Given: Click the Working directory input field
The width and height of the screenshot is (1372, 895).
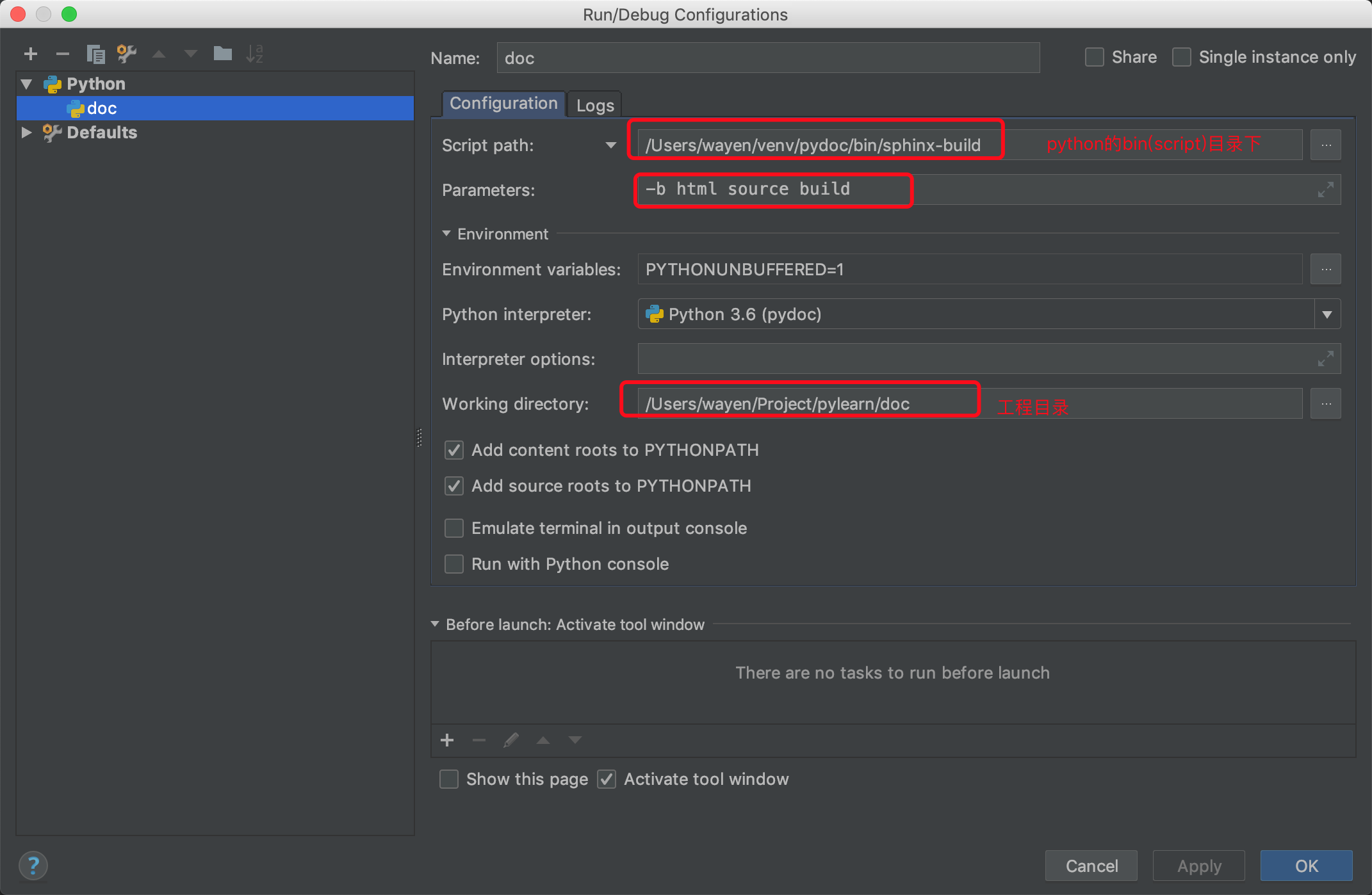Looking at the screenshot, I should pos(970,404).
